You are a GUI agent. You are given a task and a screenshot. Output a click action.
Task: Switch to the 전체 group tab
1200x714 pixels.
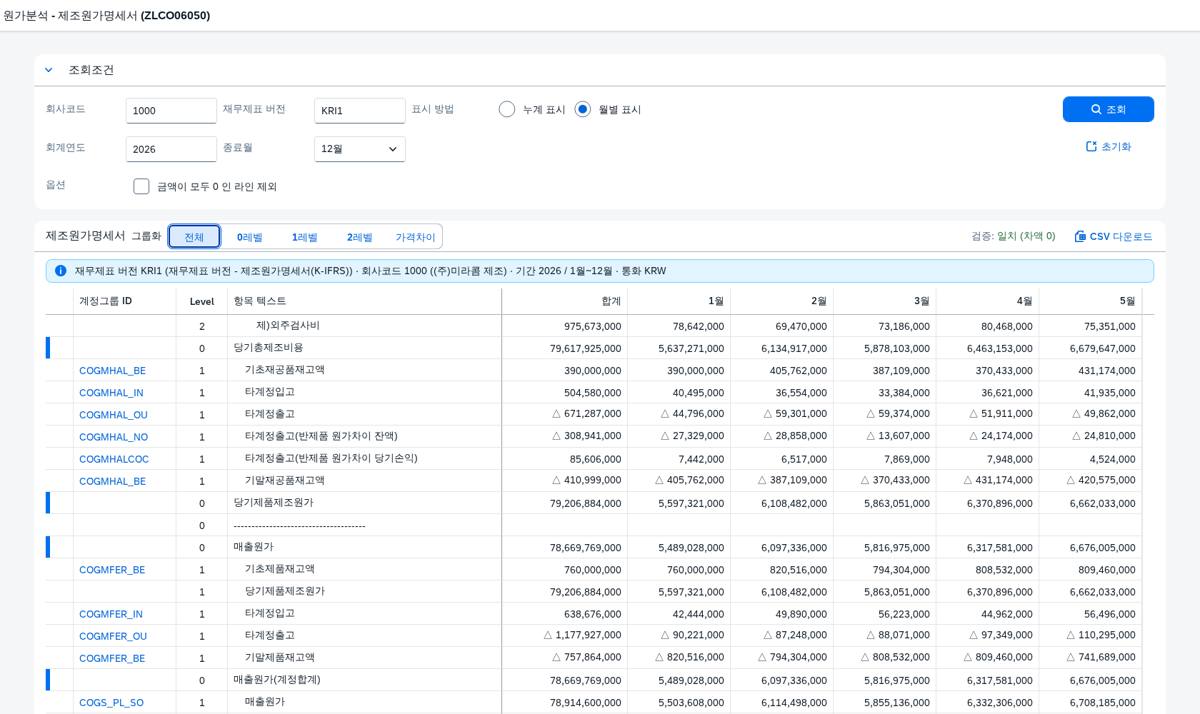click(x=194, y=237)
